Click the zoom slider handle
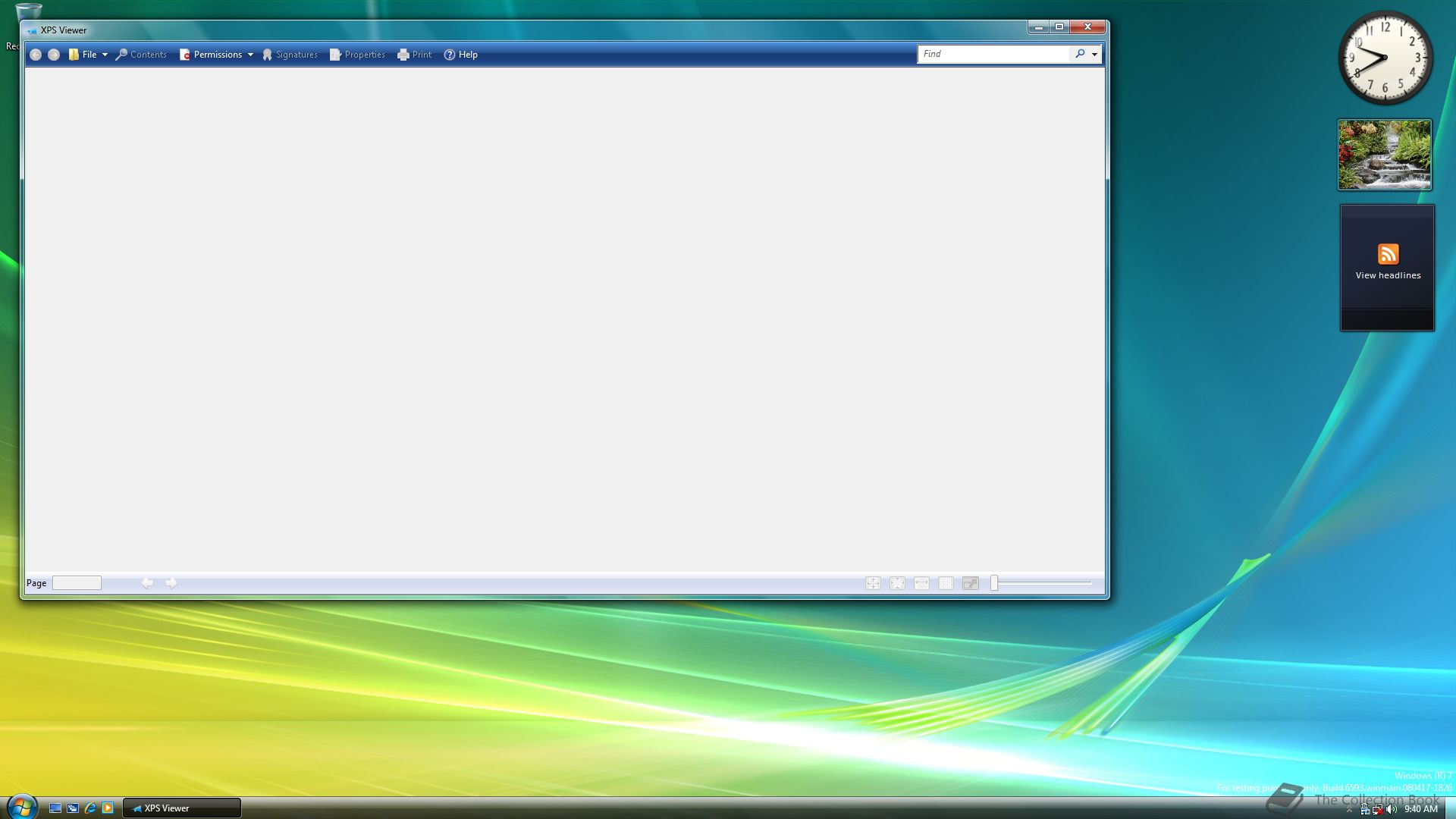Screen dimensions: 1456x819 (x=994, y=583)
